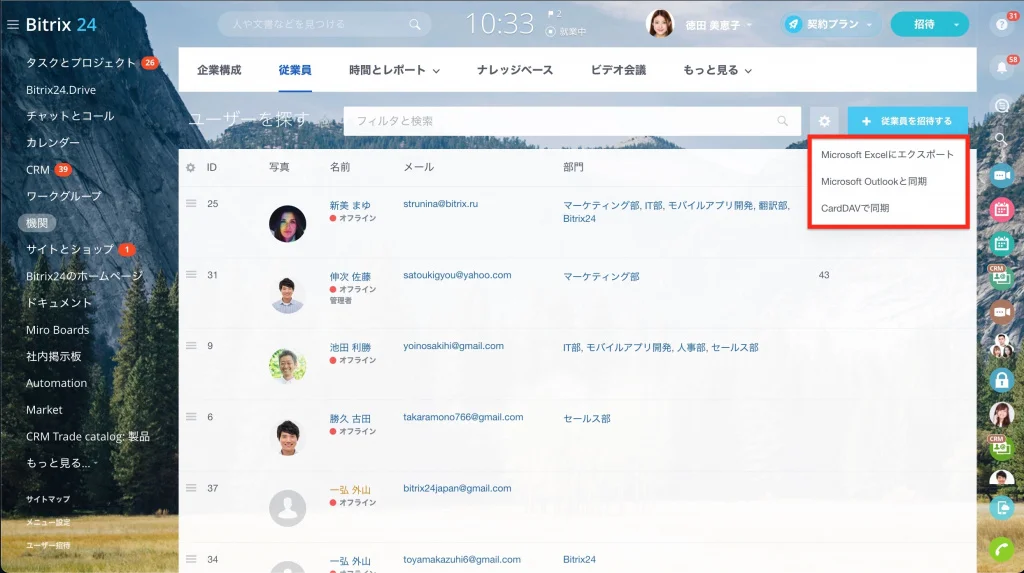Click the right panel search magnifier icon

coord(1000,139)
